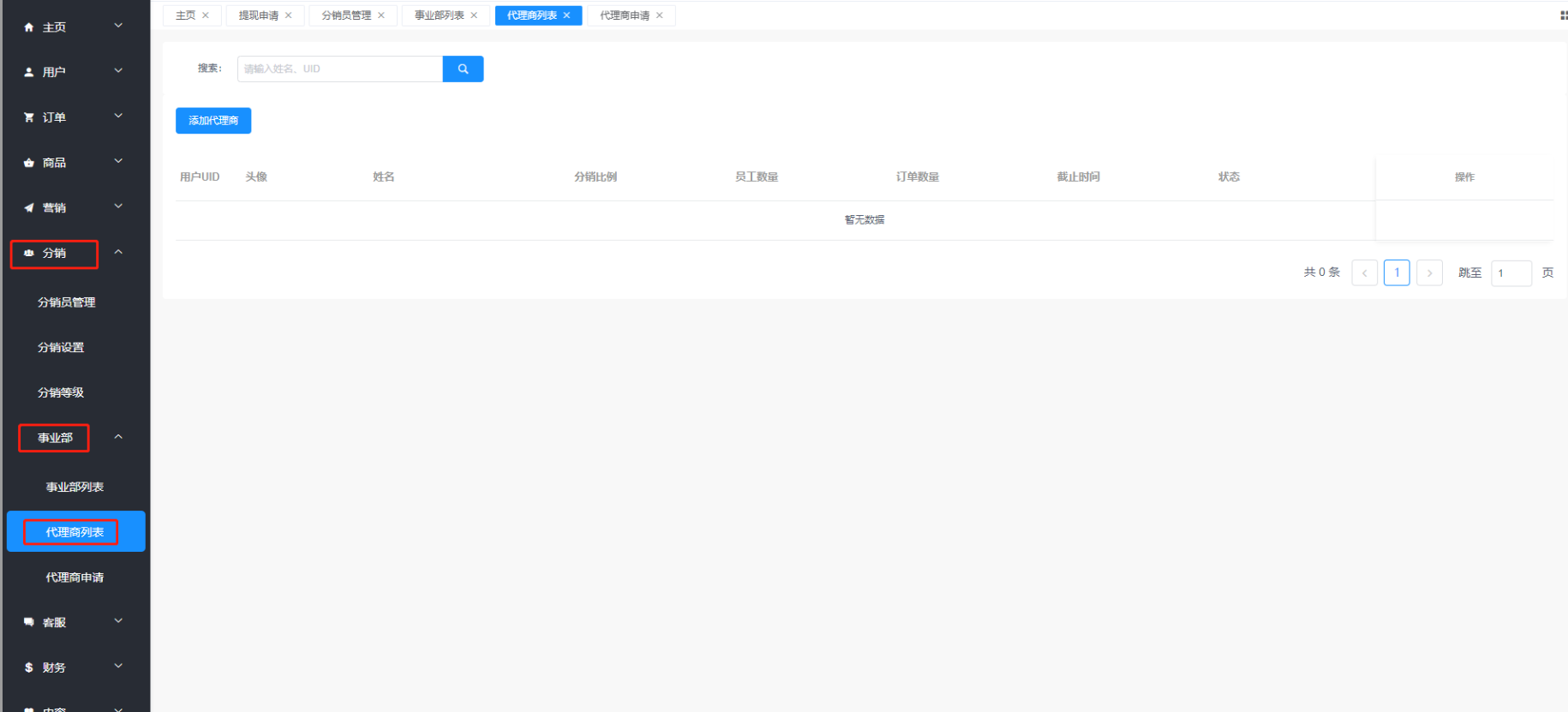Switch to the 分销员管理 tab
This screenshot has height=712, width=1568.
(346, 15)
